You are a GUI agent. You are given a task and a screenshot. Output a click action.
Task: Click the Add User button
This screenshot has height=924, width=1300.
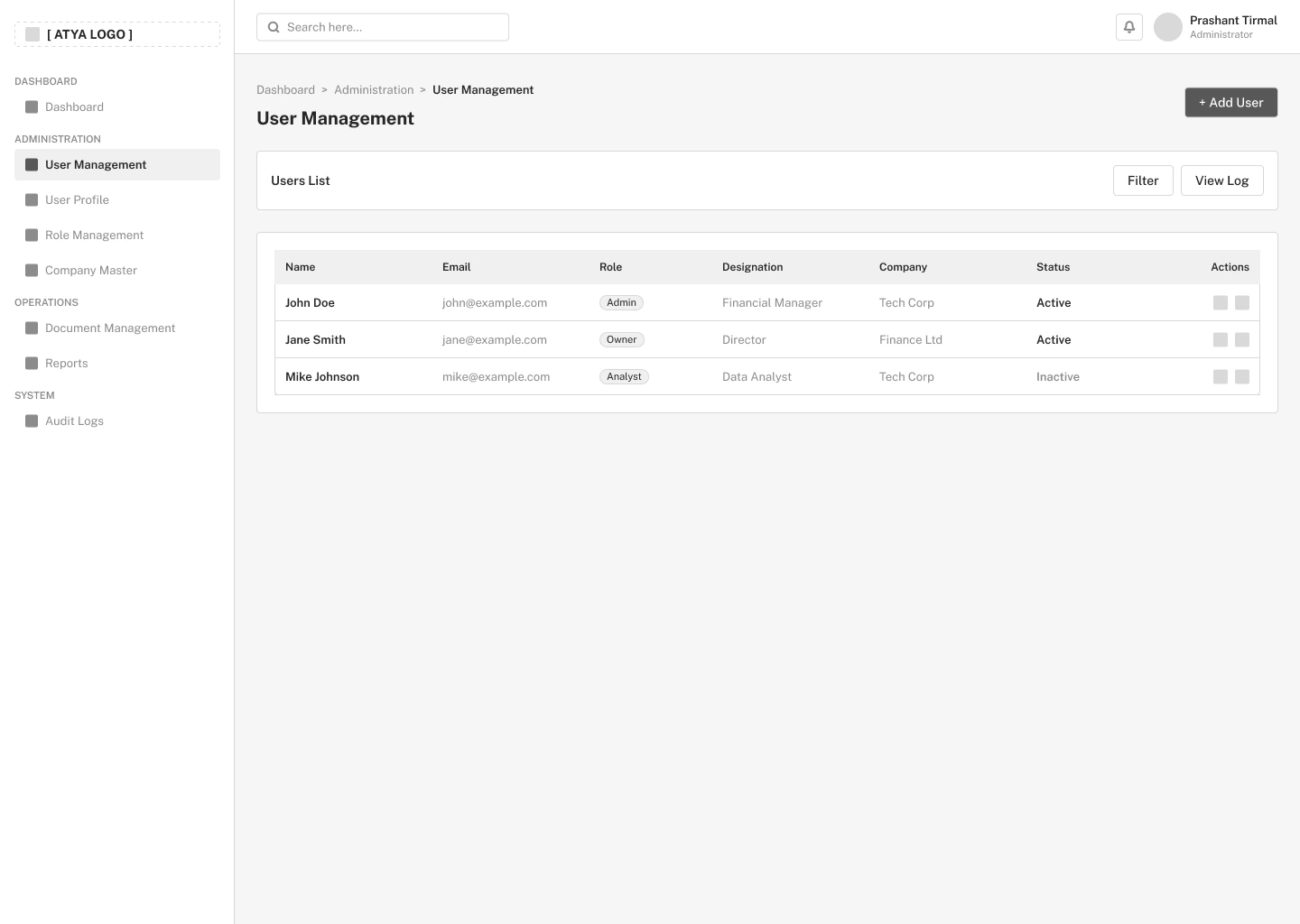1231,103
